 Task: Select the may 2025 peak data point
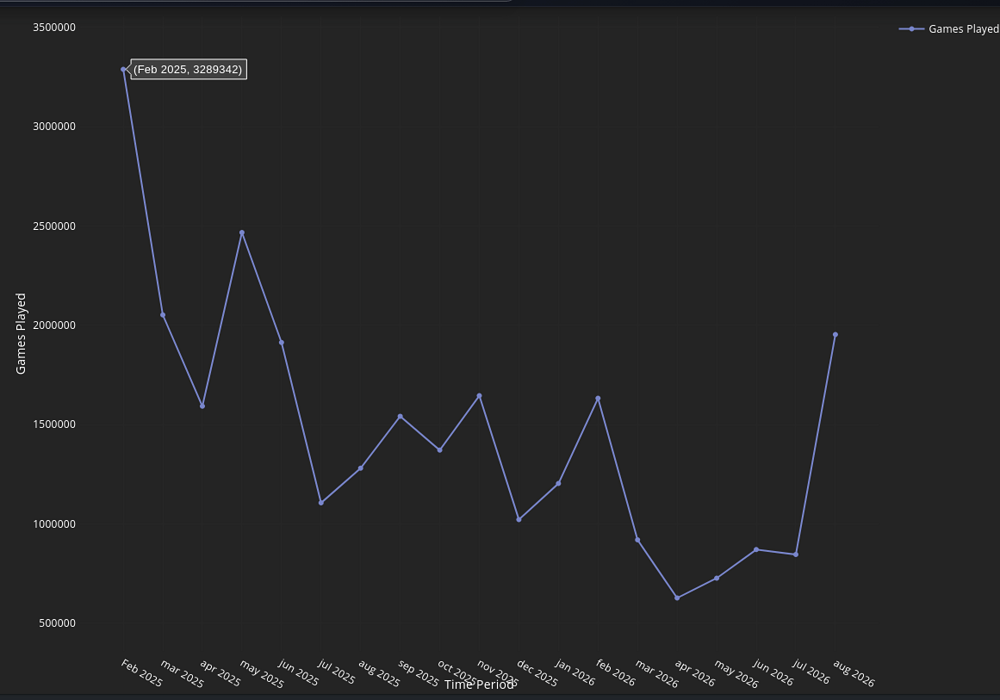click(242, 233)
